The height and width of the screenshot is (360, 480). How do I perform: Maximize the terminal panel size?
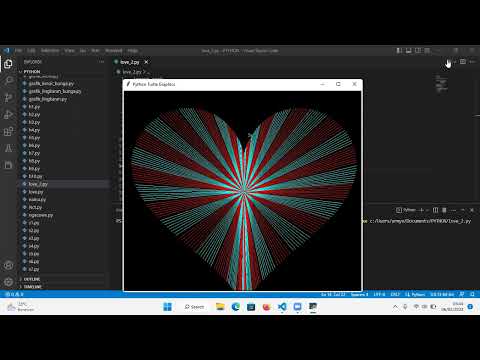coord(463,210)
